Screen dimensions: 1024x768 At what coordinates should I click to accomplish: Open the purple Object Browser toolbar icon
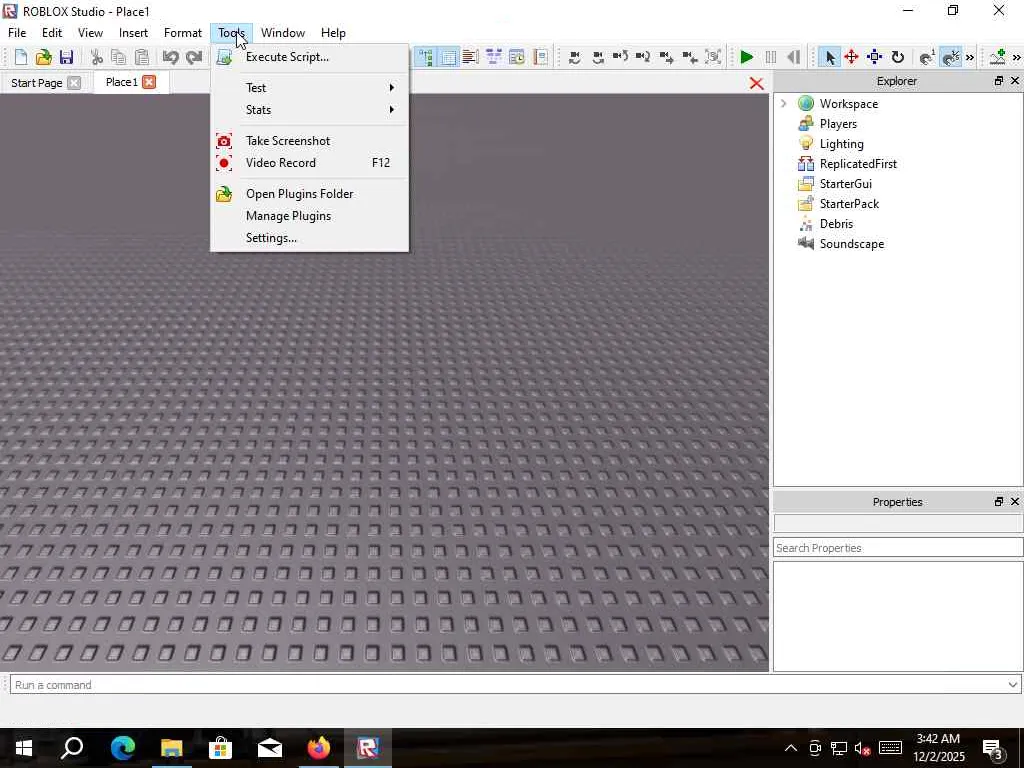click(x=494, y=57)
